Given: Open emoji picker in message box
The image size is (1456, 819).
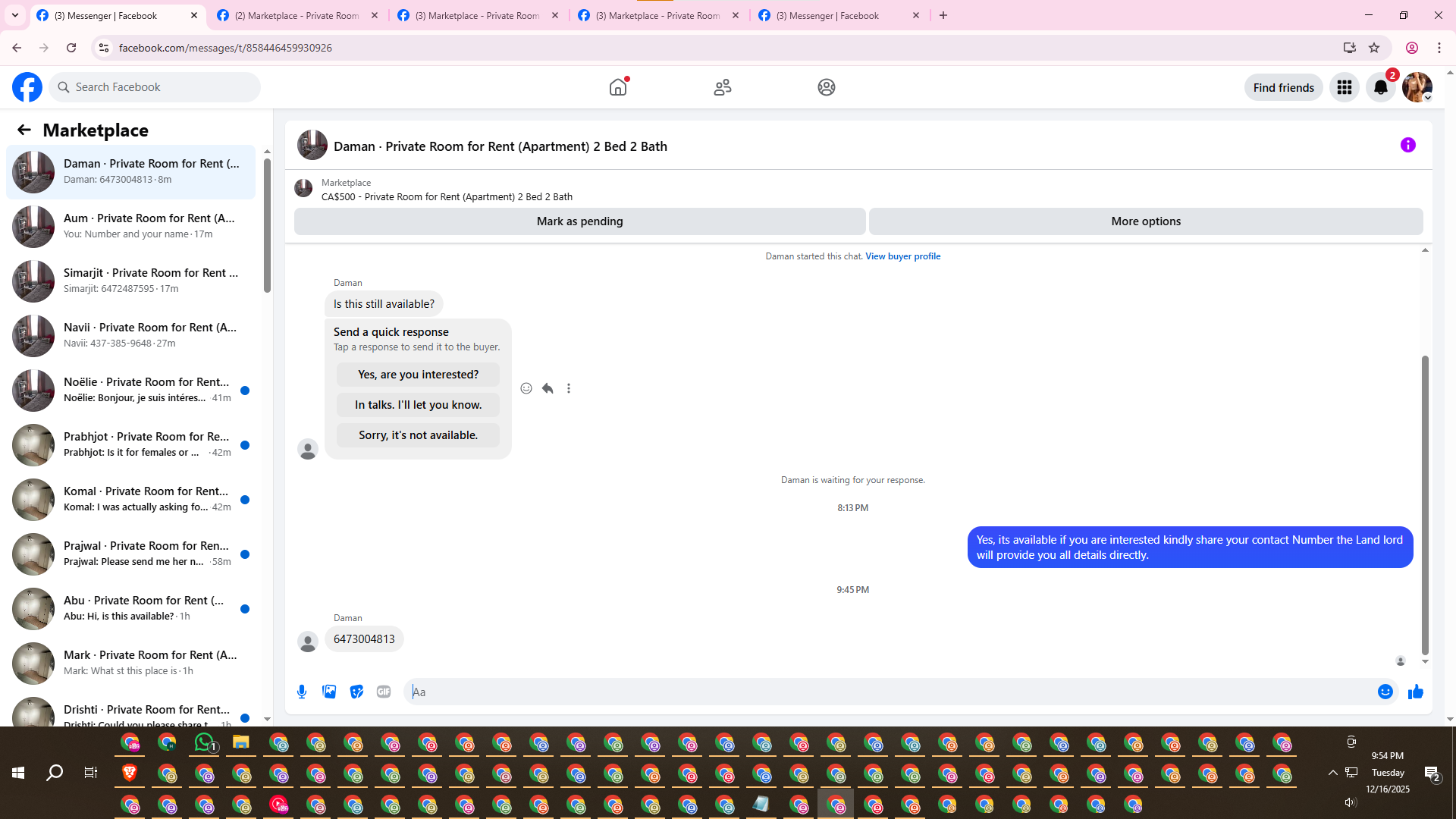Looking at the screenshot, I should click(1385, 692).
